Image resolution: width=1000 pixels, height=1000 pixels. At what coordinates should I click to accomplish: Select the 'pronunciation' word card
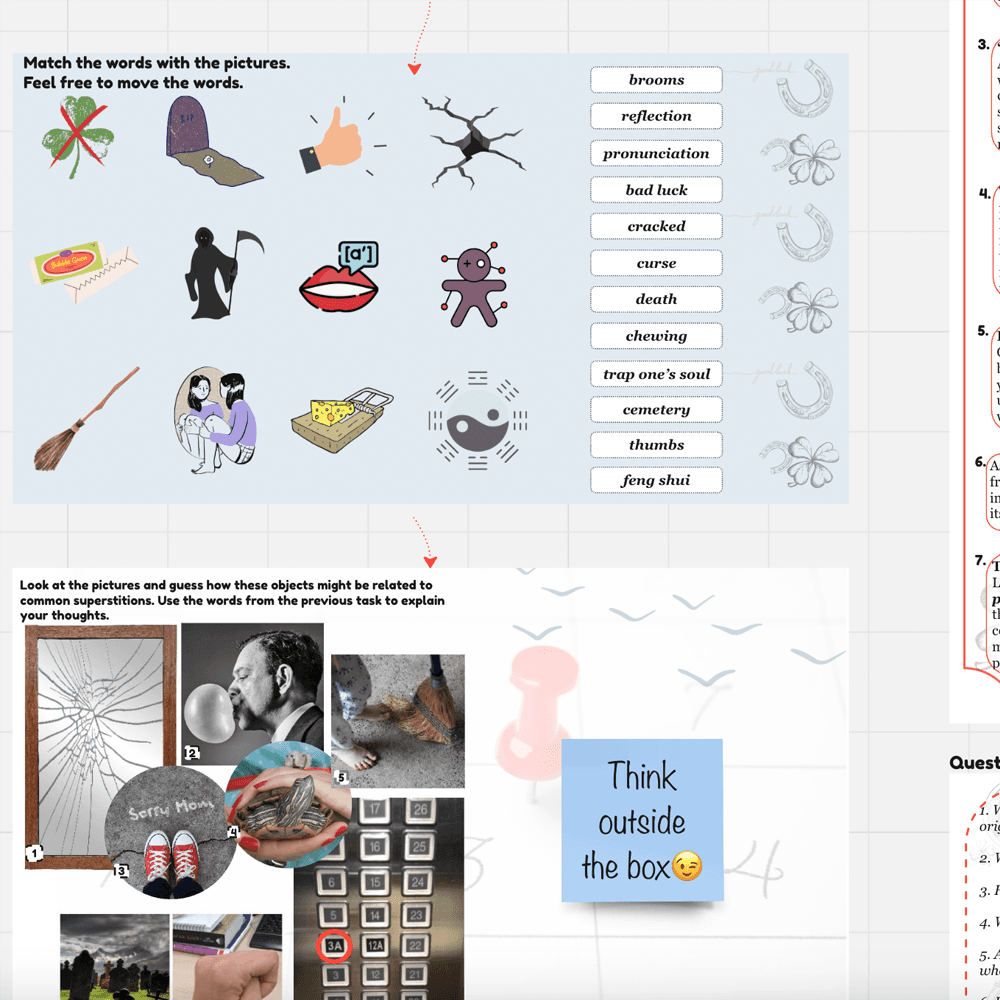tap(656, 154)
